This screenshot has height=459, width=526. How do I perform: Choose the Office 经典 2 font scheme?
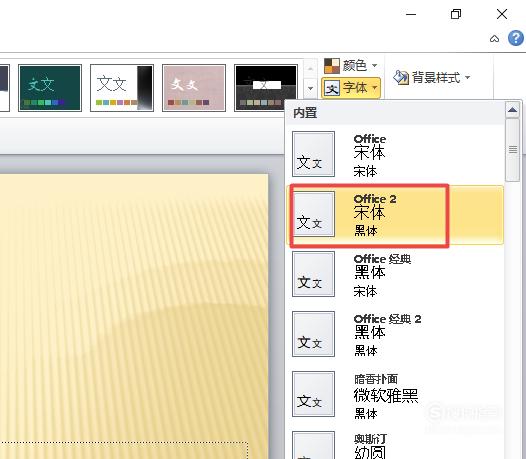click(395, 334)
